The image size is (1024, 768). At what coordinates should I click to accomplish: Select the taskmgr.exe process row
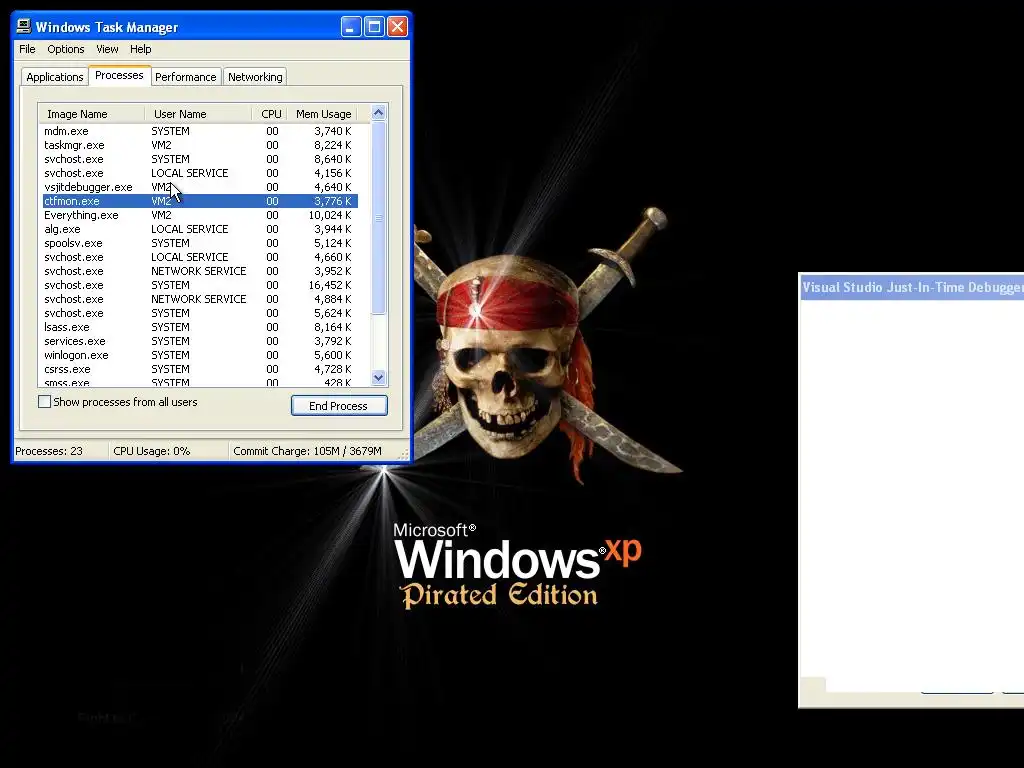click(x=198, y=145)
